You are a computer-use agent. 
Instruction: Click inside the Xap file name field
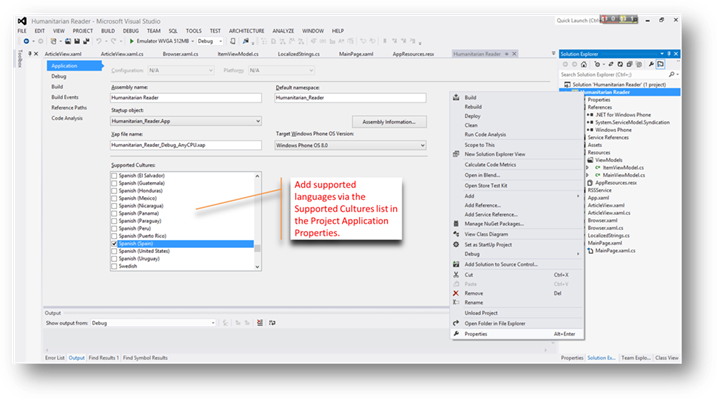[186, 145]
